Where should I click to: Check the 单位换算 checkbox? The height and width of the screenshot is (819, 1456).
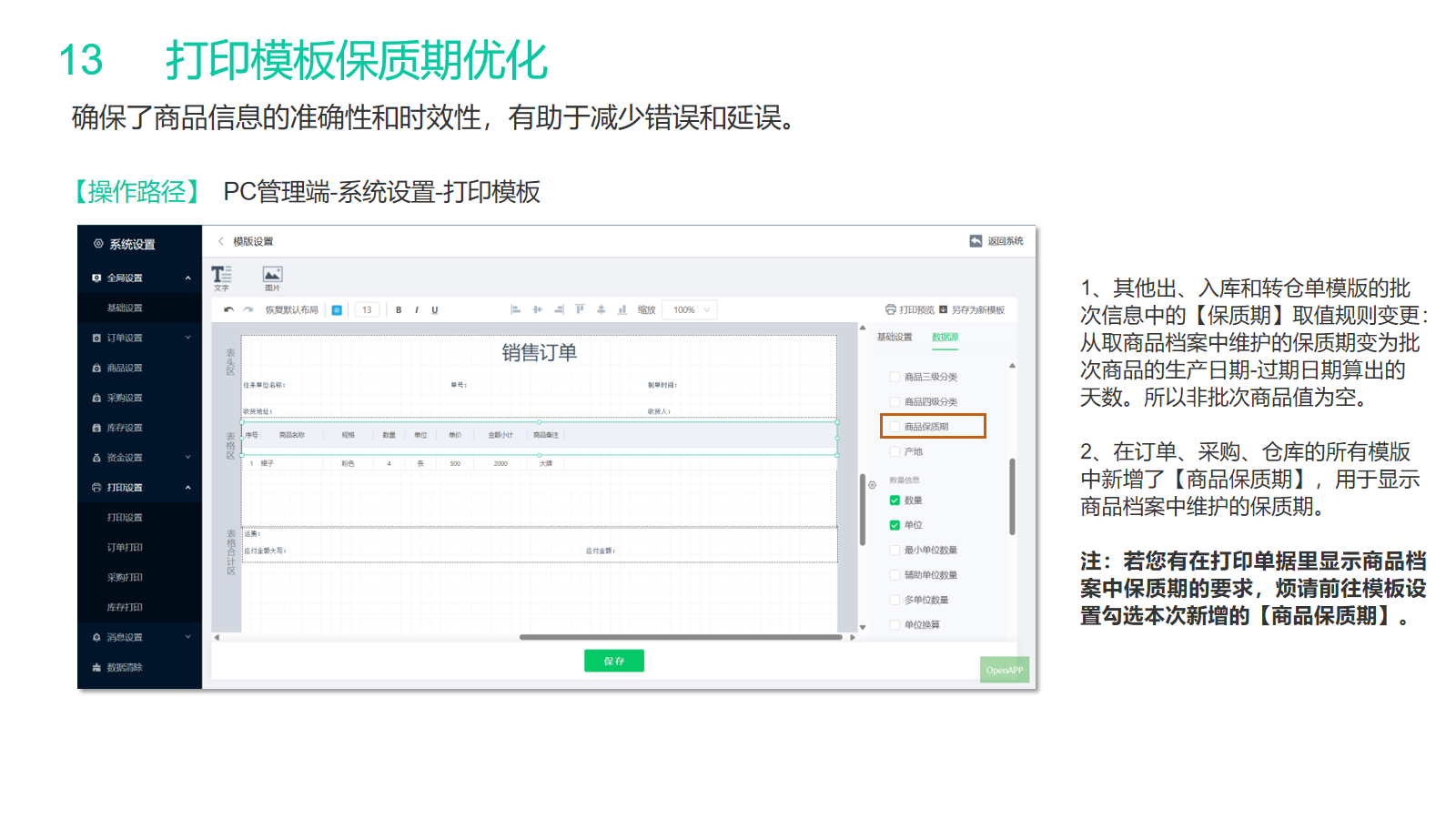tap(895, 625)
